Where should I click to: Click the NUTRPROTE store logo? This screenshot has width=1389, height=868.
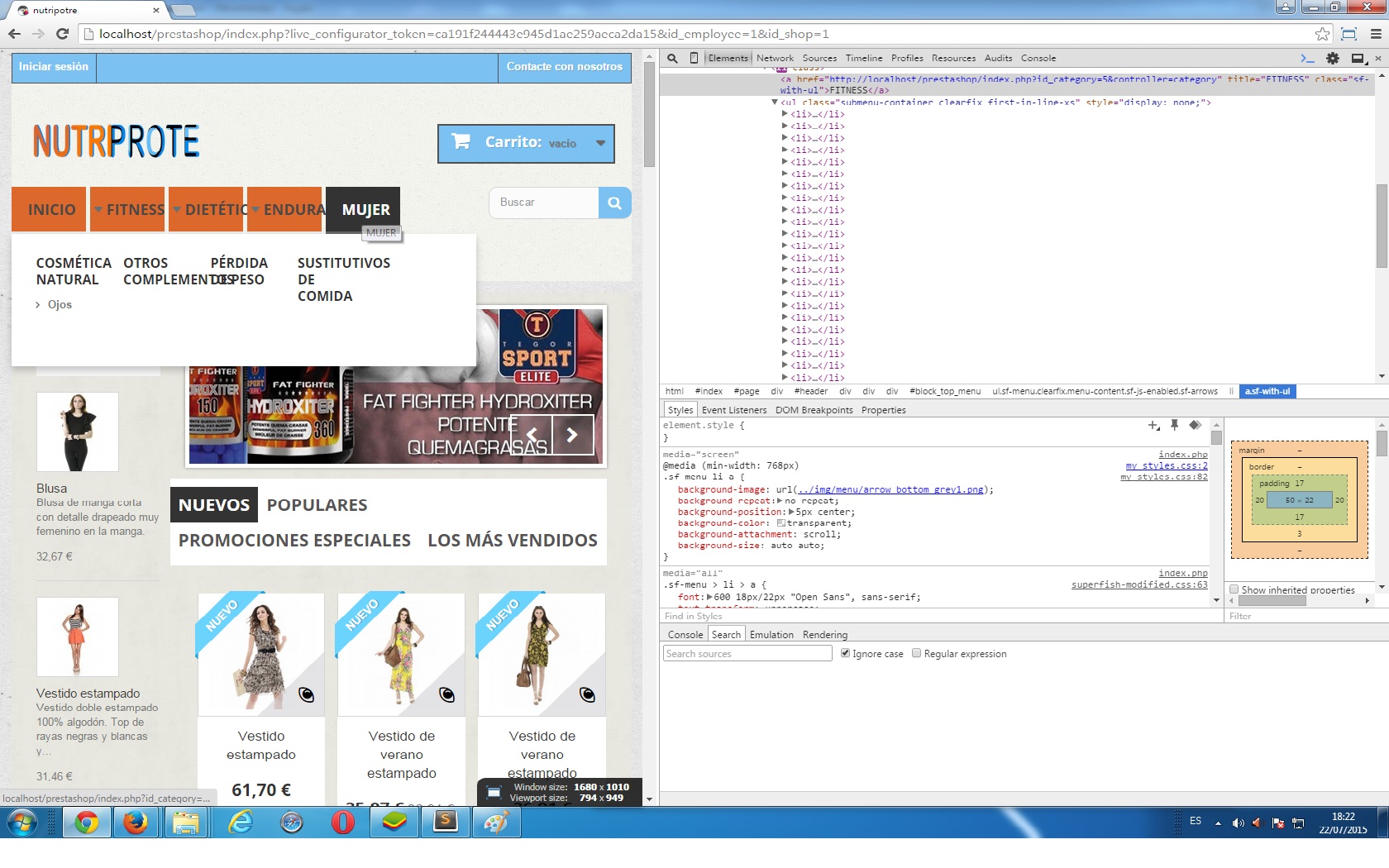[117, 141]
